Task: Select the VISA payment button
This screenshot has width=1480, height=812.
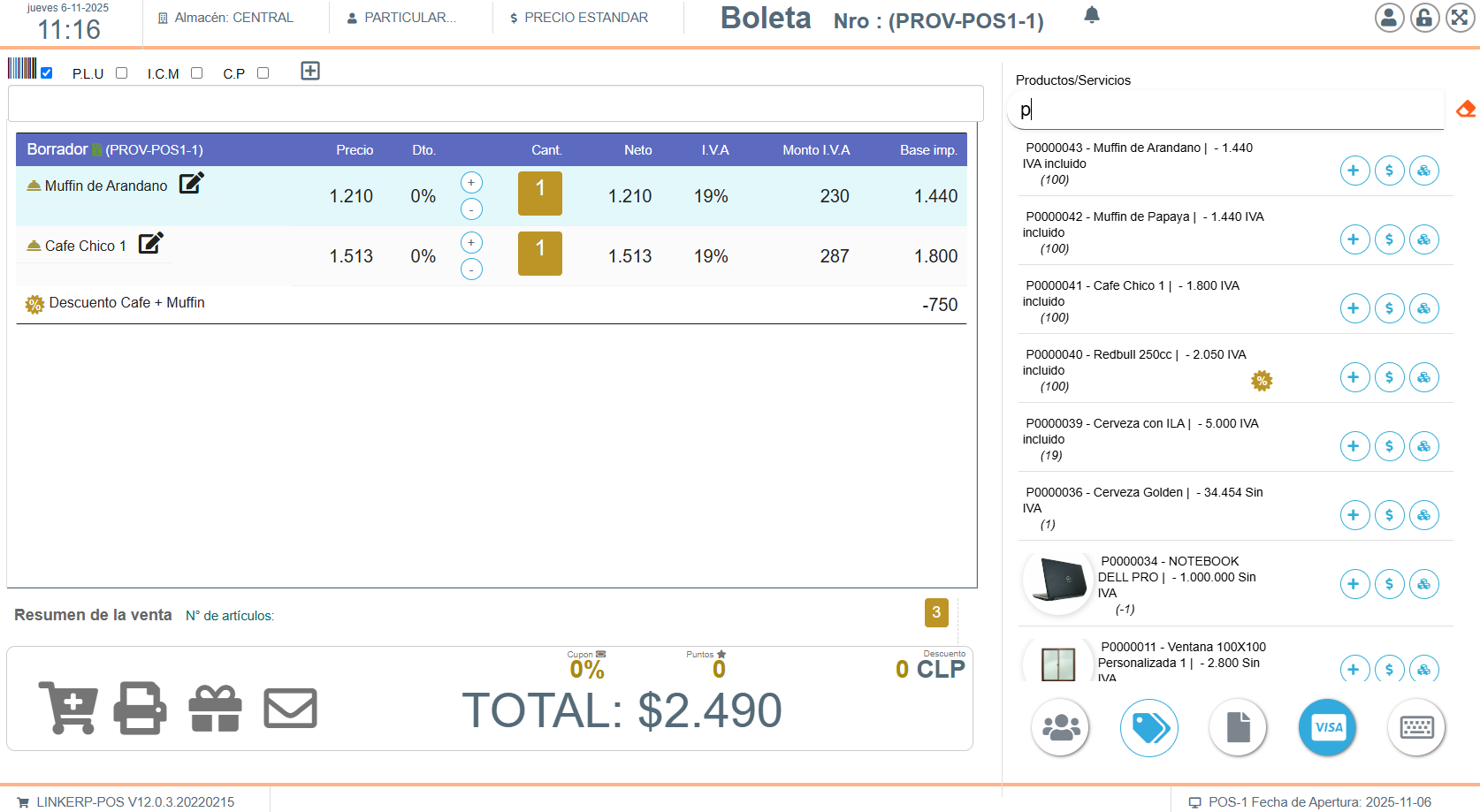Action: [x=1327, y=727]
